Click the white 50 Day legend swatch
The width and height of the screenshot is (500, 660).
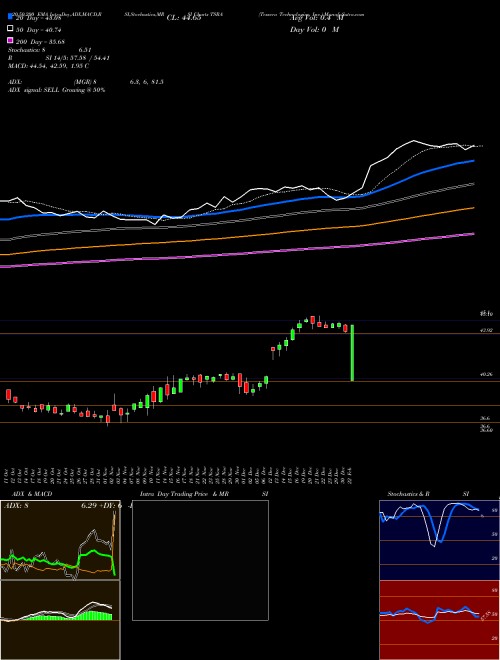(x=11, y=29)
